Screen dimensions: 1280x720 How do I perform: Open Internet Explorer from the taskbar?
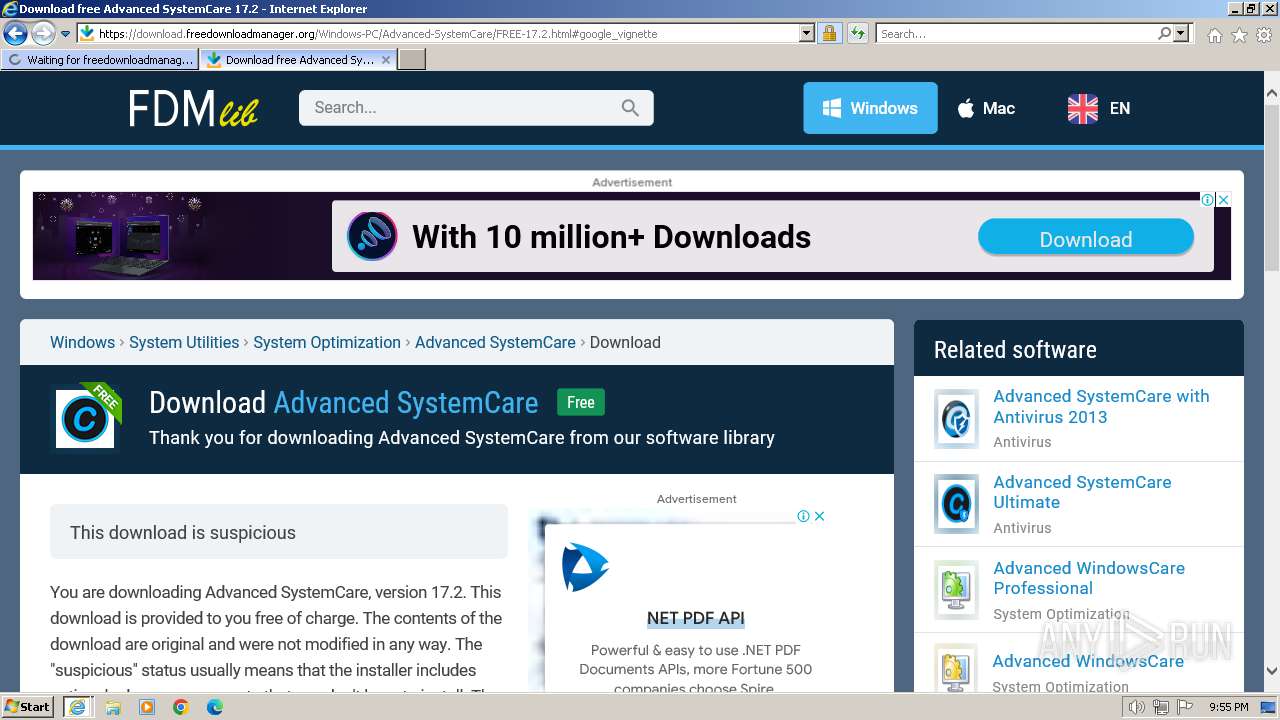point(77,707)
